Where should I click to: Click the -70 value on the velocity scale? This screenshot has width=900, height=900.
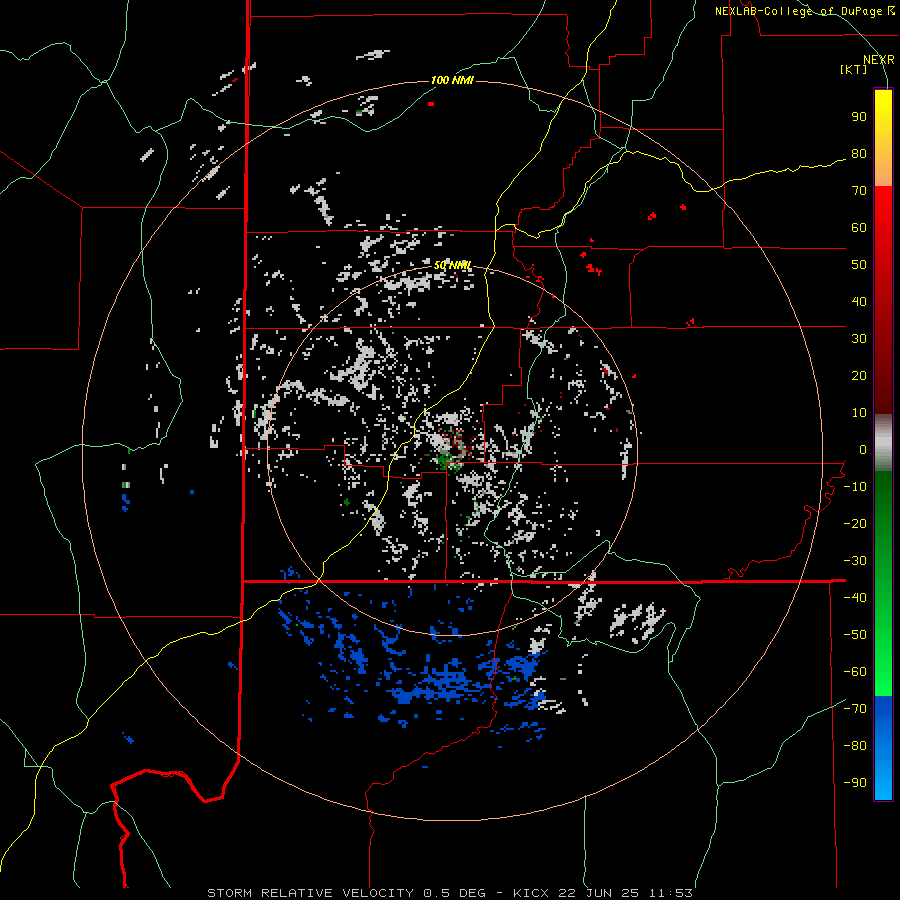pos(855,709)
